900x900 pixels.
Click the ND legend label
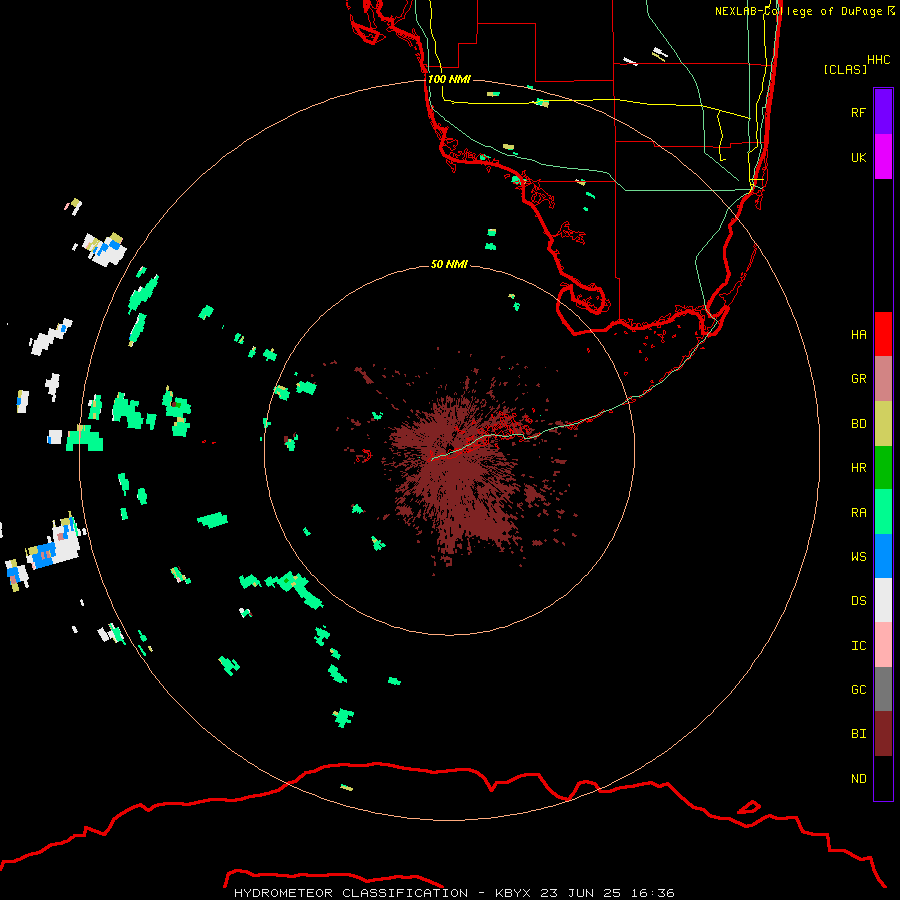coord(858,778)
